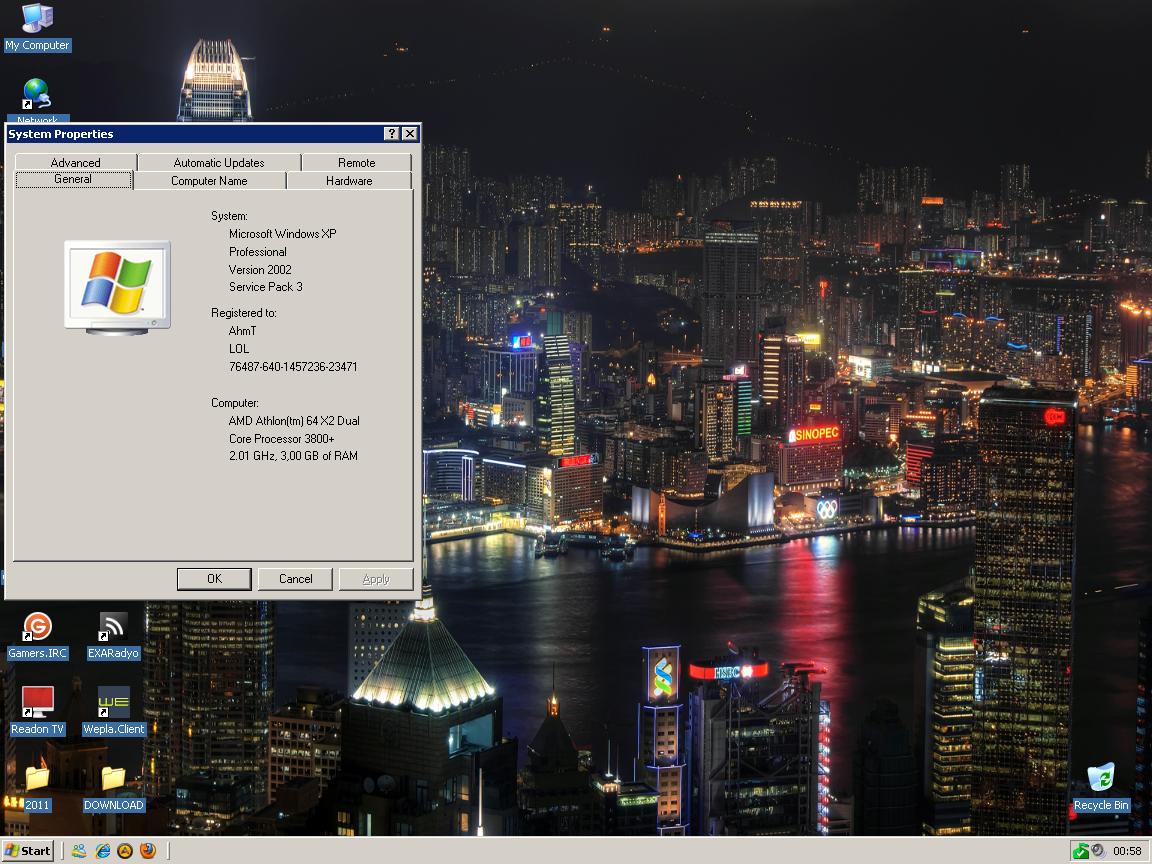The width and height of the screenshot is (1152, 864).
Task: Open the My Computer desktop icon
Action: click(37, 19)
